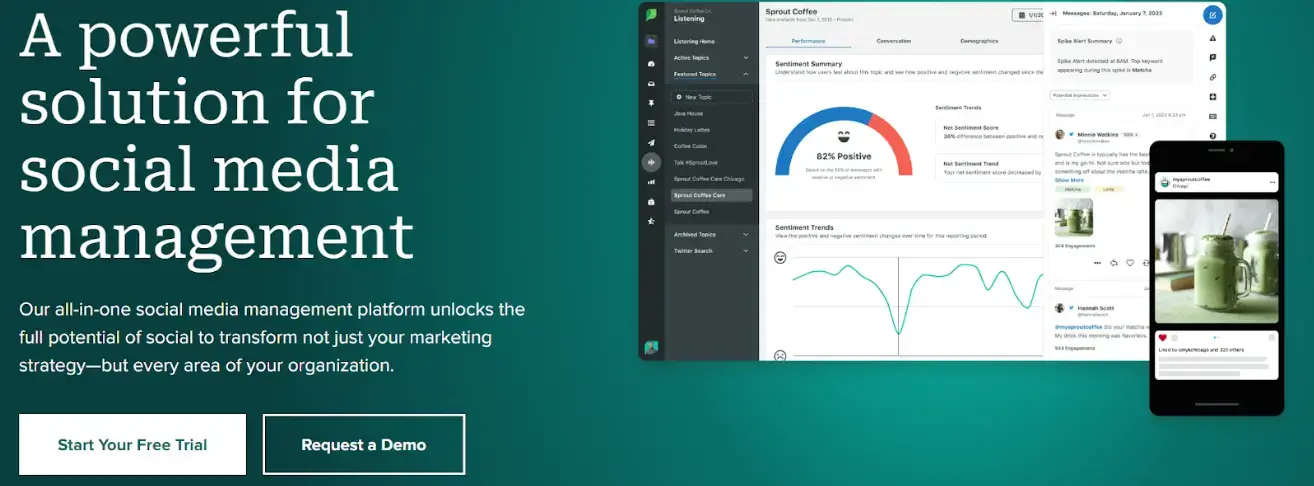Open the alert triangle icon on right rail
The width and height of the screenshot is (1314, 486).
[1213, 38]
